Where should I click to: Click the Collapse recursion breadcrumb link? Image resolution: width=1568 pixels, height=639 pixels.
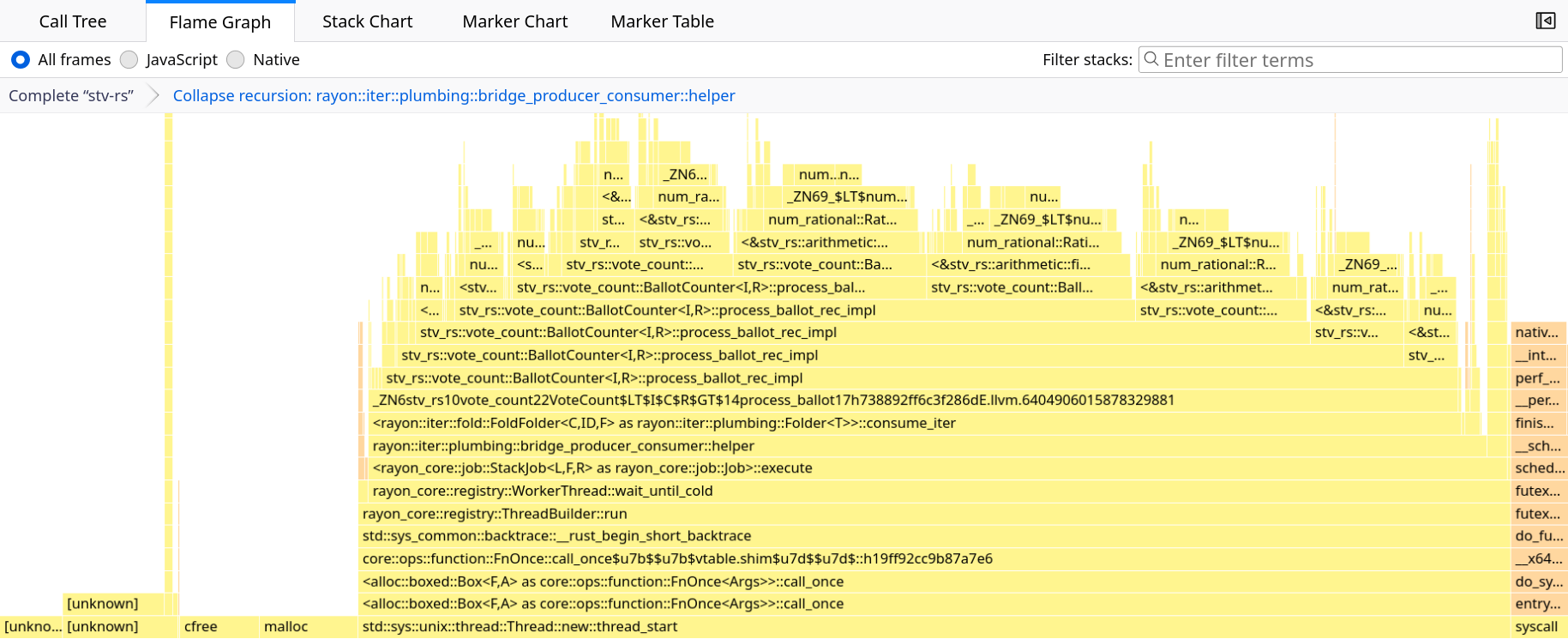454,95
